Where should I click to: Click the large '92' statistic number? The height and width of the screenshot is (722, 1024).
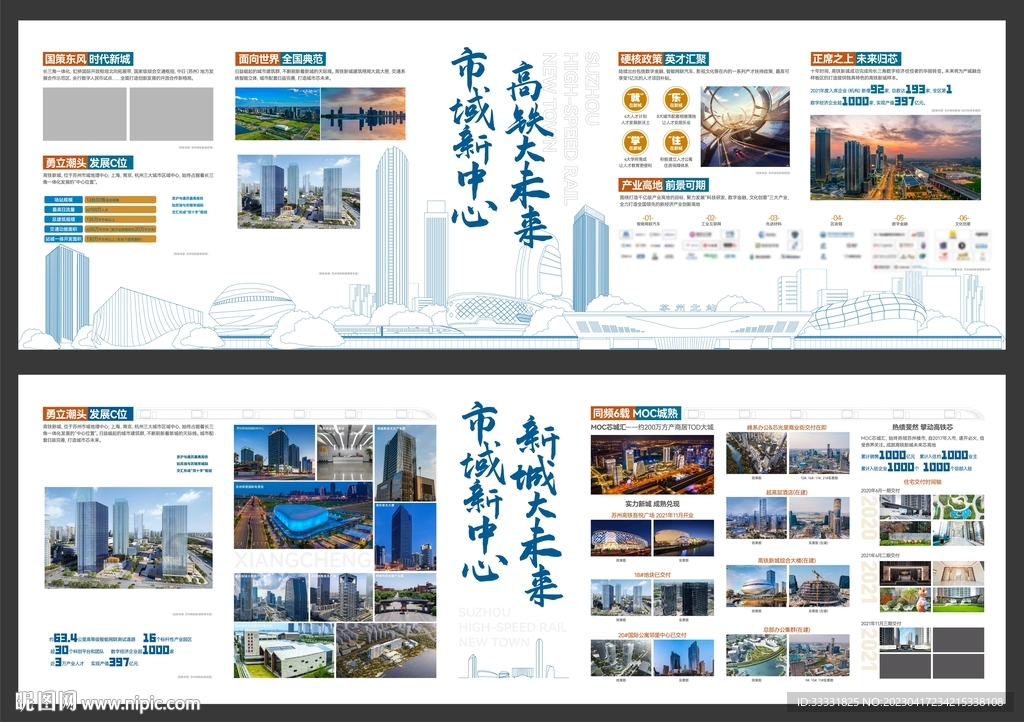pyautogui.click(x=876, y=89)
